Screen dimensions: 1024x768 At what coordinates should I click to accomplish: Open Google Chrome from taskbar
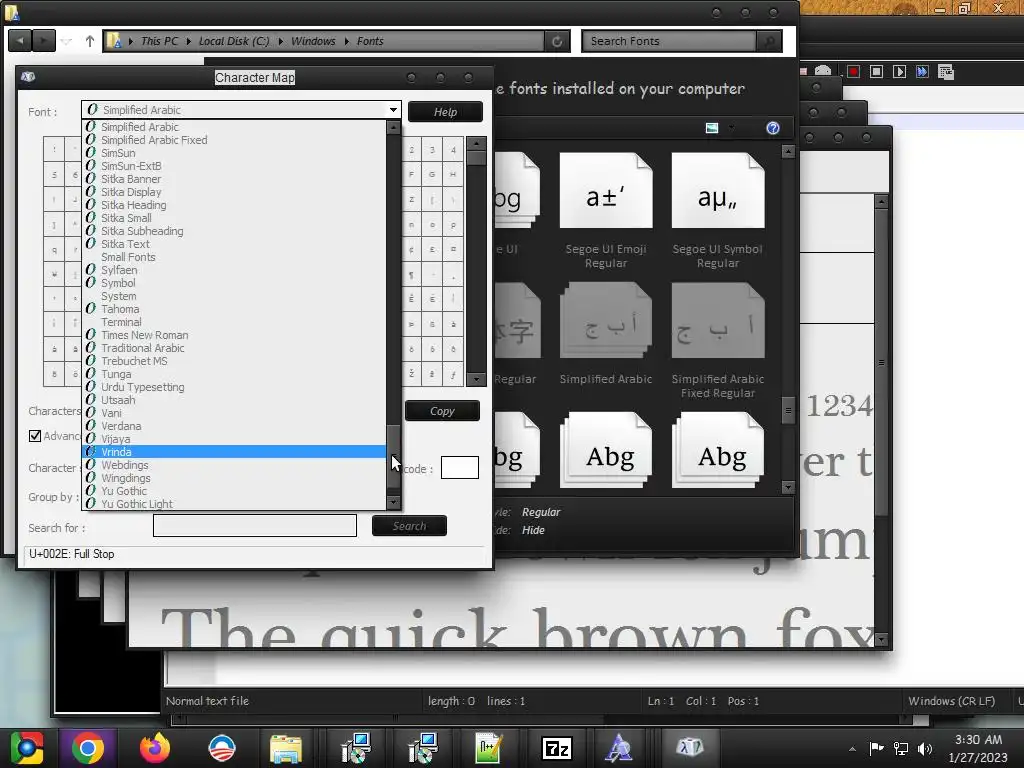(88, 748)
